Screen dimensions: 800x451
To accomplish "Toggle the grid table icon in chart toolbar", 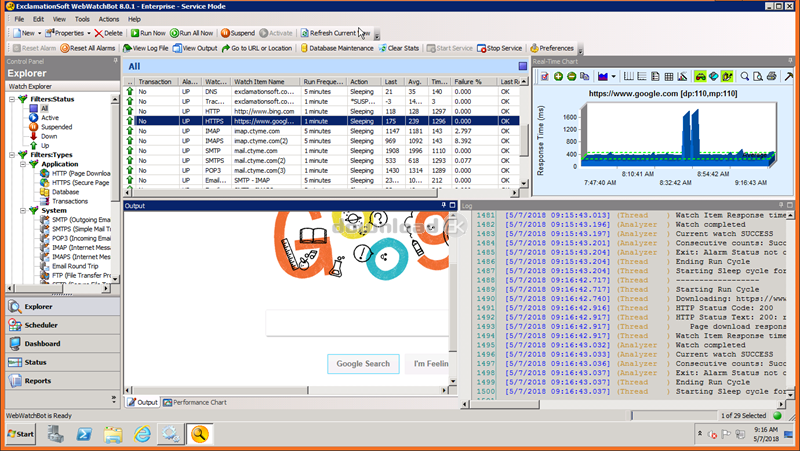I will 669,77.
